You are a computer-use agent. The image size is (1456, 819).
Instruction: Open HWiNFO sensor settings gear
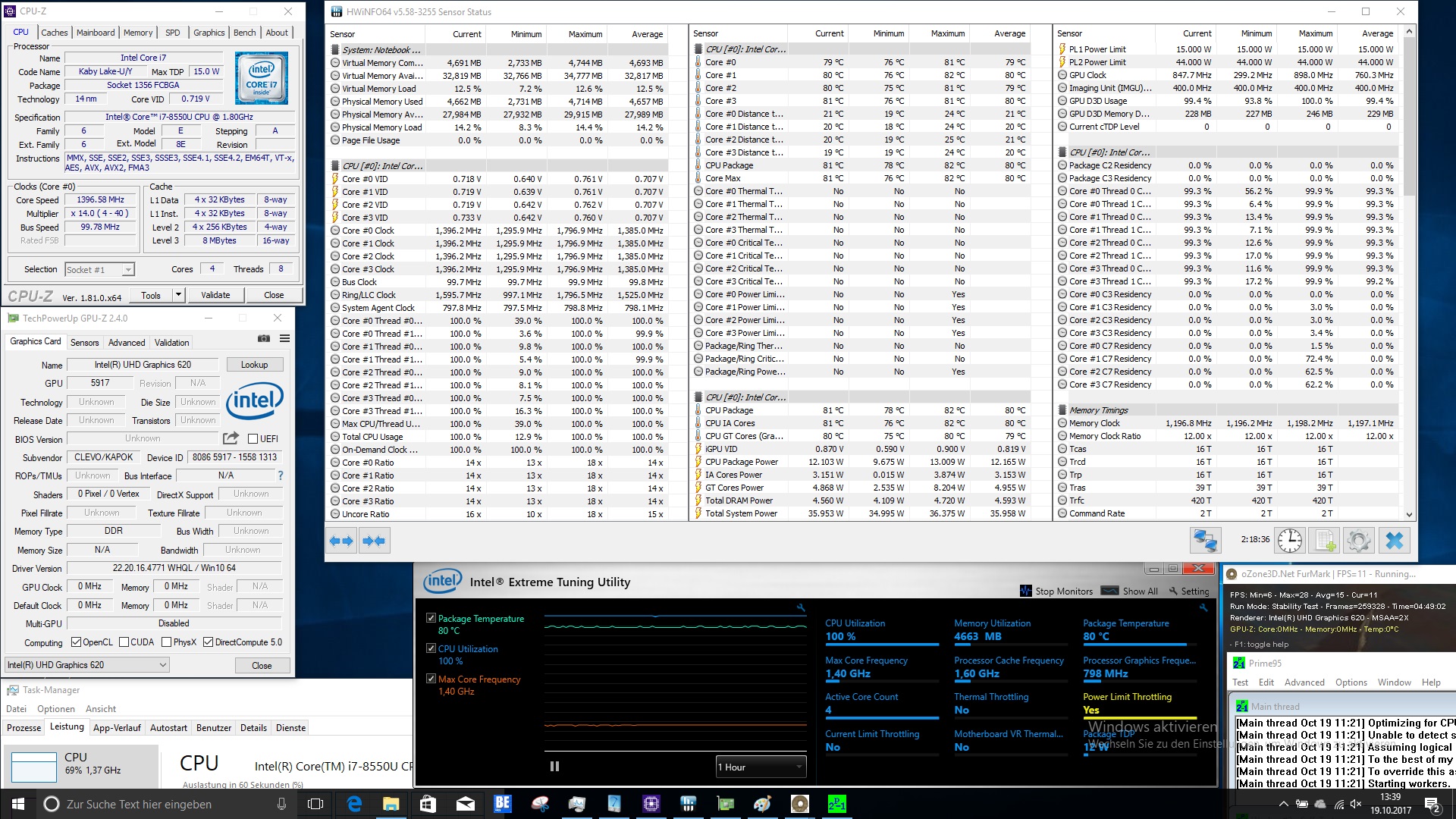tap(1358, 540)
